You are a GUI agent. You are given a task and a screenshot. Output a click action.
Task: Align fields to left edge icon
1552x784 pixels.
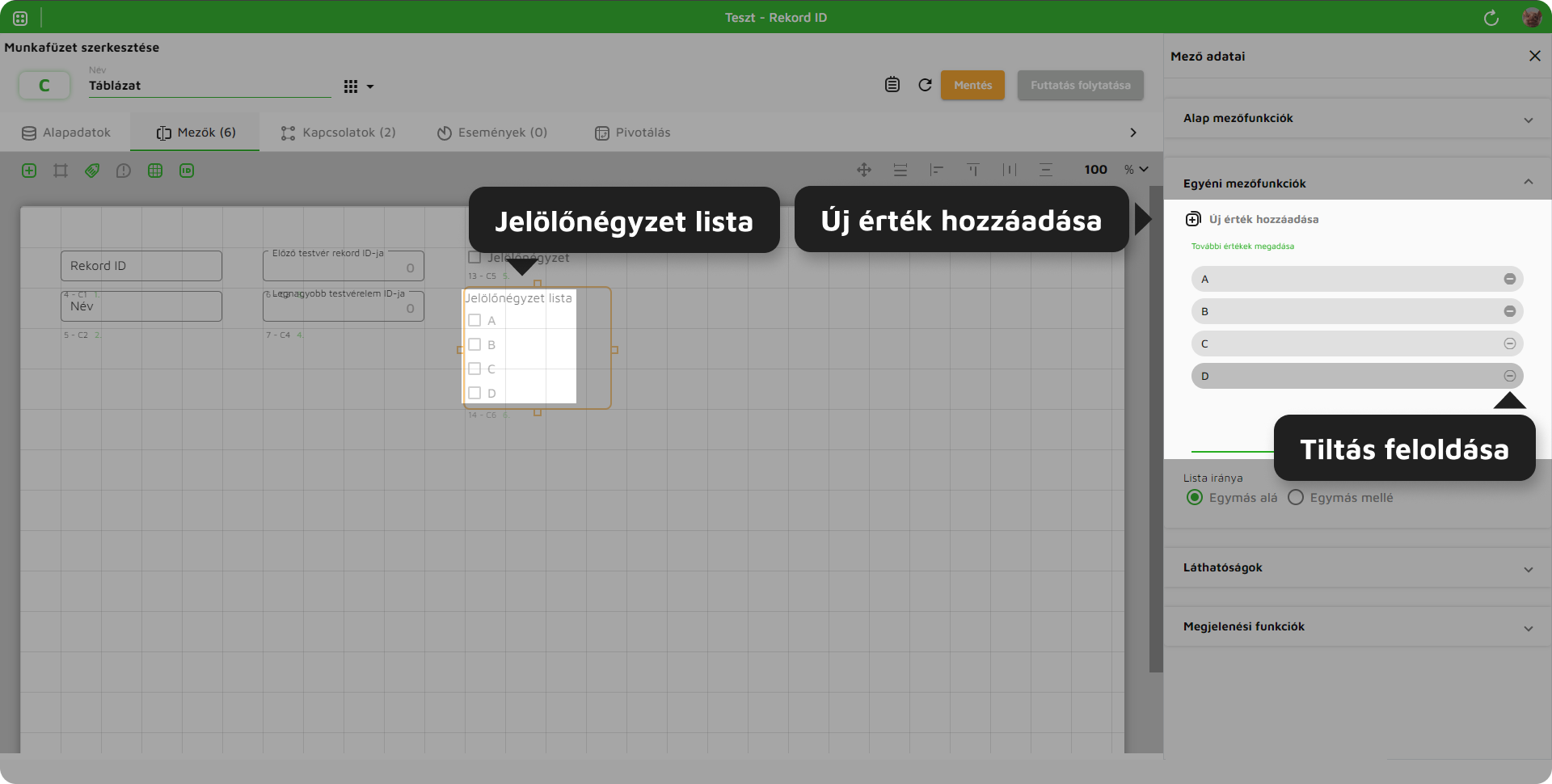point(937,170)
